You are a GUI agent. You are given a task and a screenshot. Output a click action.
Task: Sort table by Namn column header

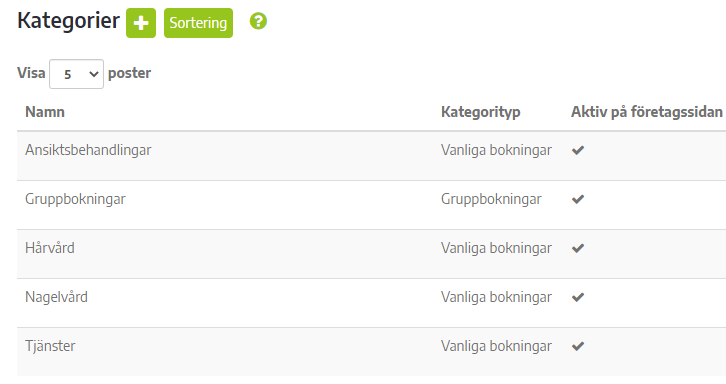(x=45, y=112)
